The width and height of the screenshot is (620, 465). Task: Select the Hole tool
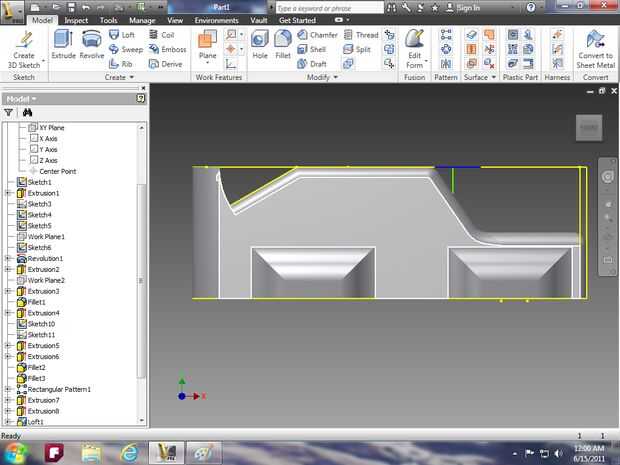pyautogui.click(x=260, y=45)
